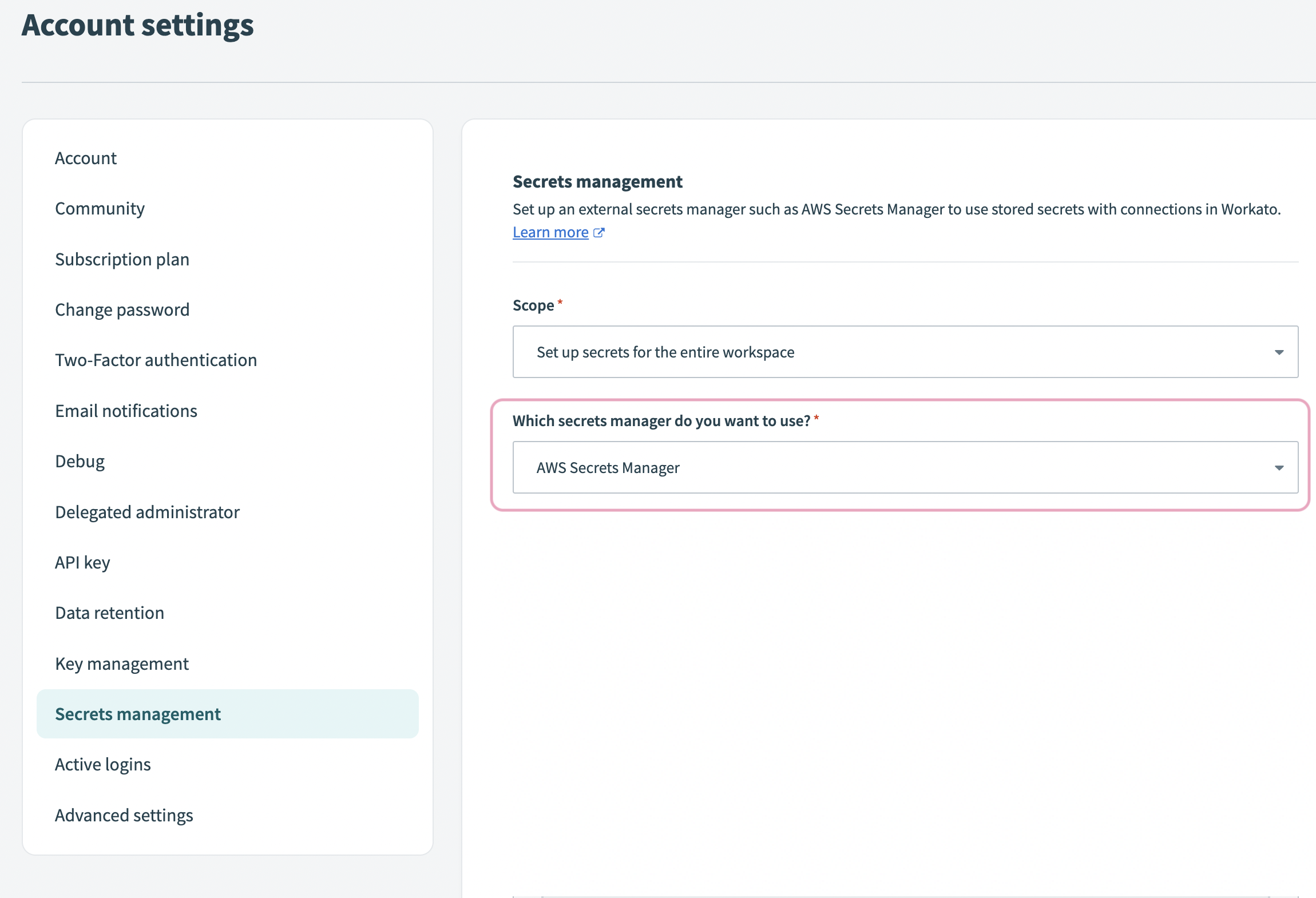This screenshot has height=898, width=1316.
Task: Open Subscription plan page
Action: coord(122,260)
